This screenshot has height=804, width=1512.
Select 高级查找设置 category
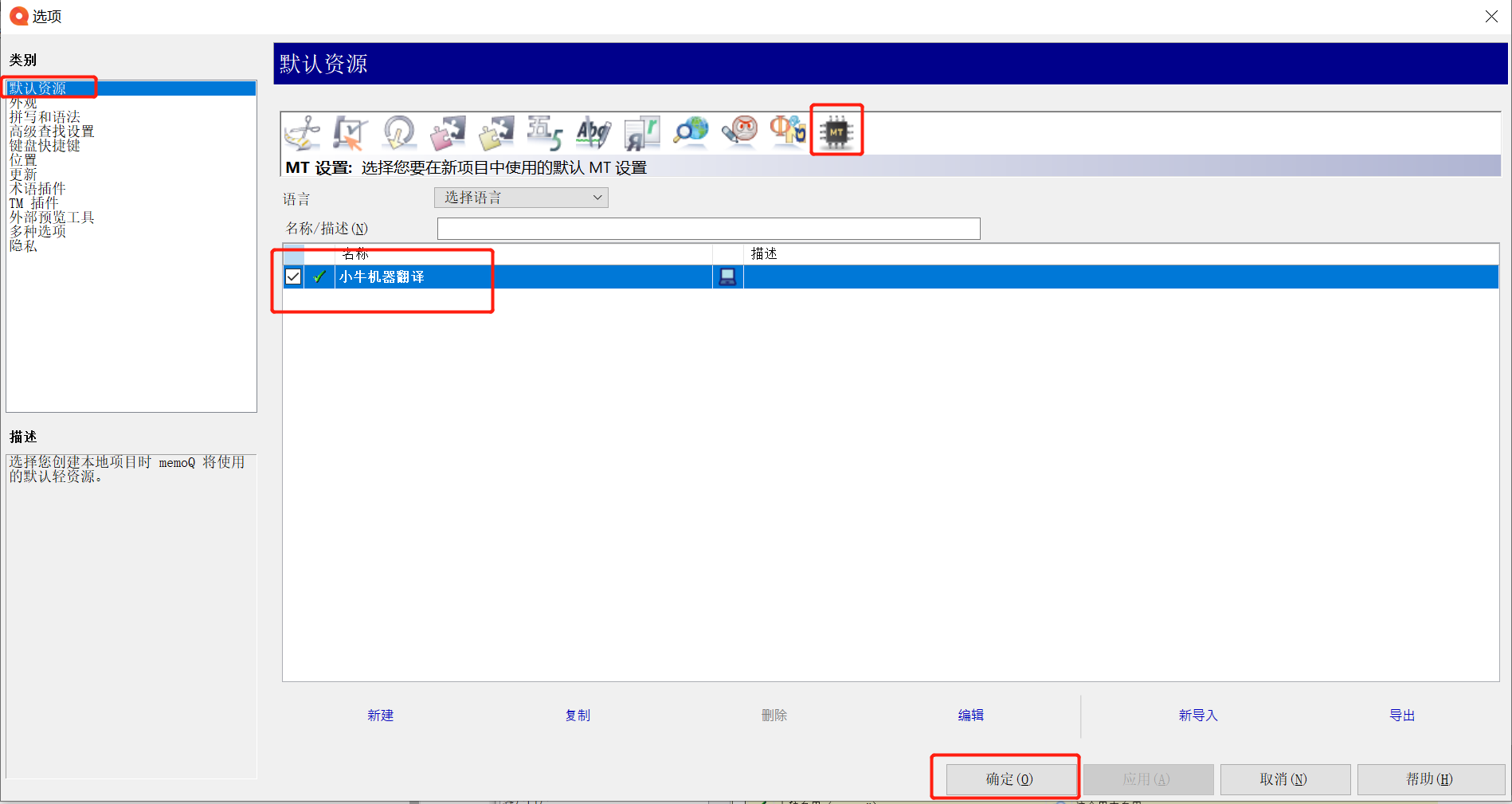52,131
